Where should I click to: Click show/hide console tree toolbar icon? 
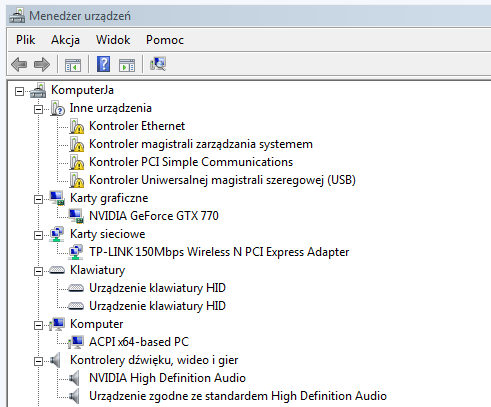pyautogui.click(x=73, y=65)
